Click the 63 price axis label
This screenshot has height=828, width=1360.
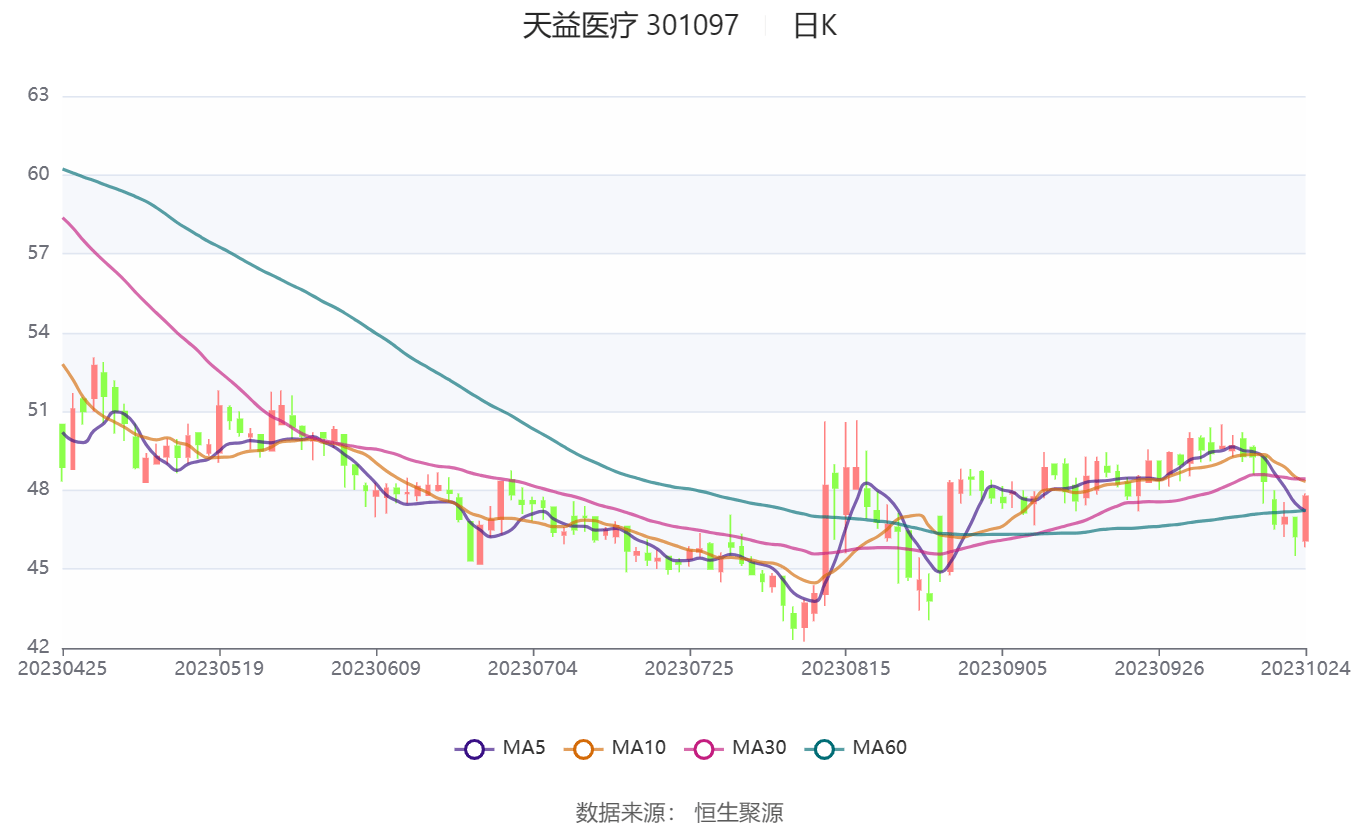tap(38, 96)
